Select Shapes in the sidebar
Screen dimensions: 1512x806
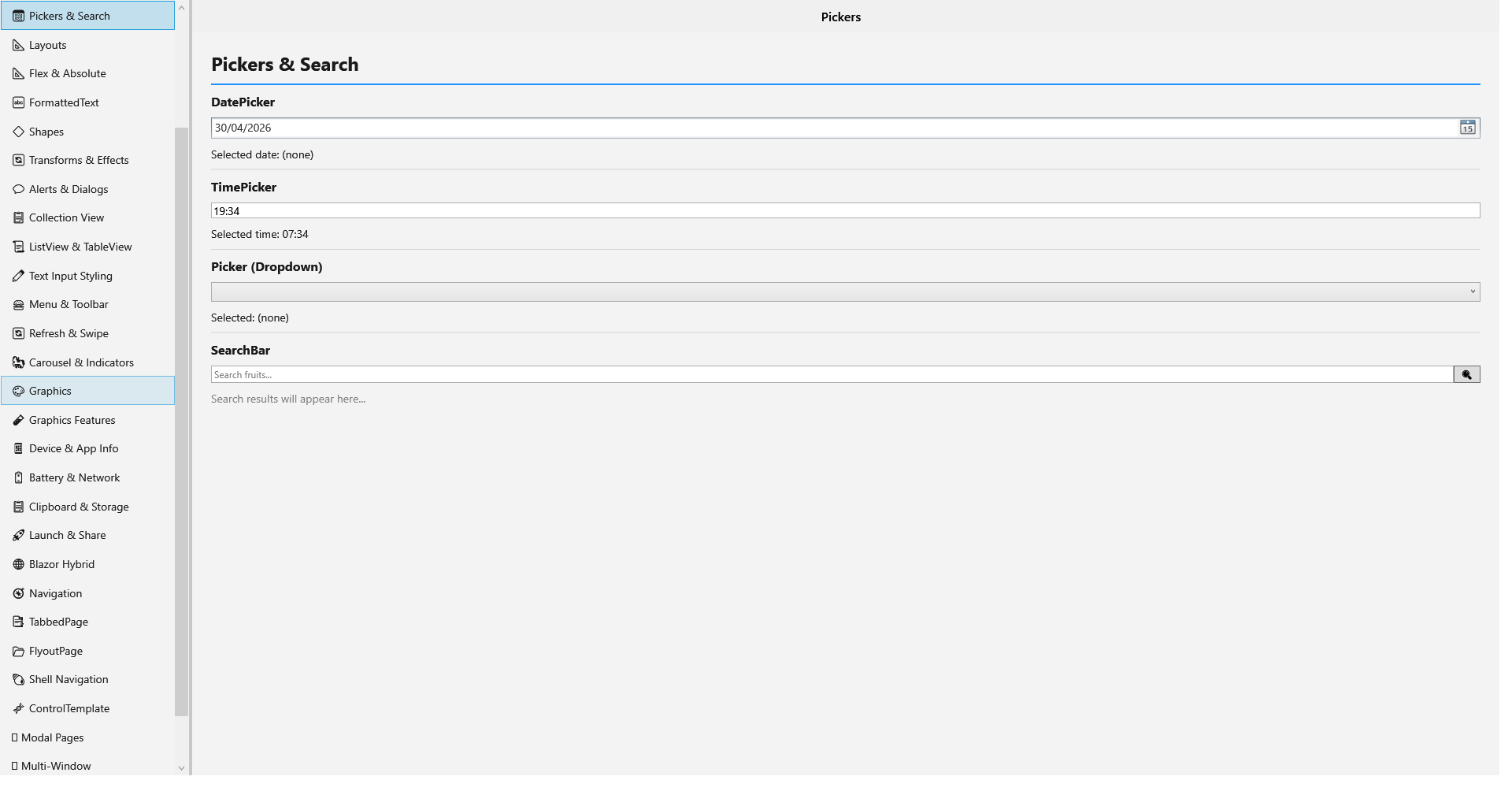(87, 132)
